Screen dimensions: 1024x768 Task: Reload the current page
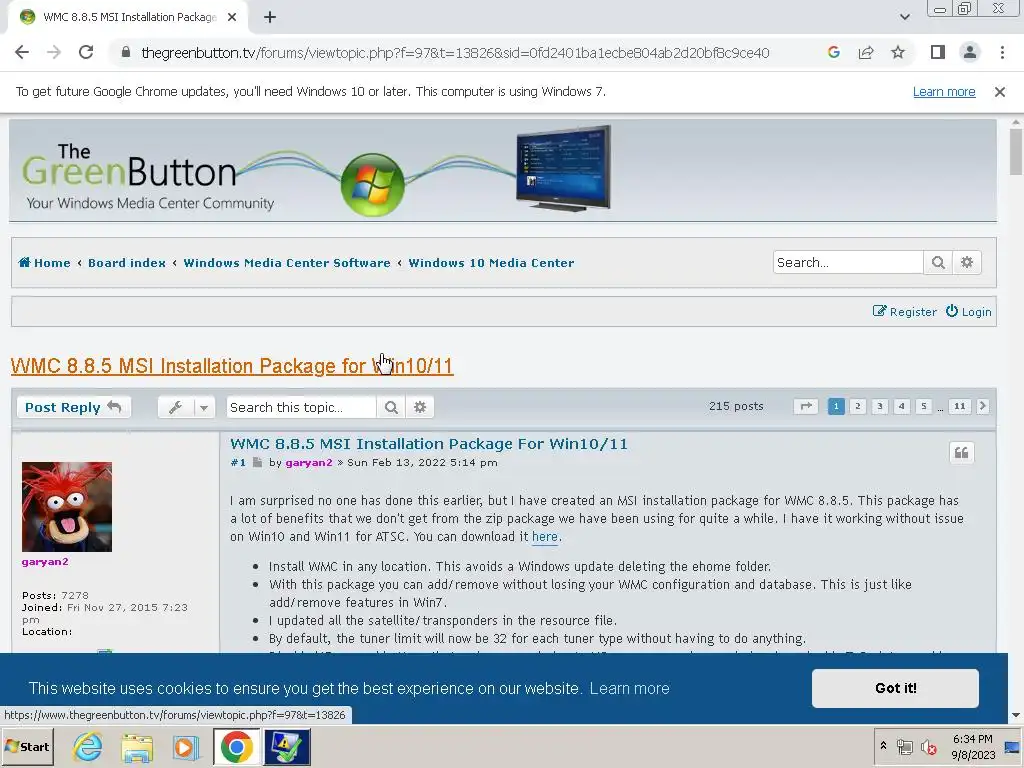pos(86,52)
